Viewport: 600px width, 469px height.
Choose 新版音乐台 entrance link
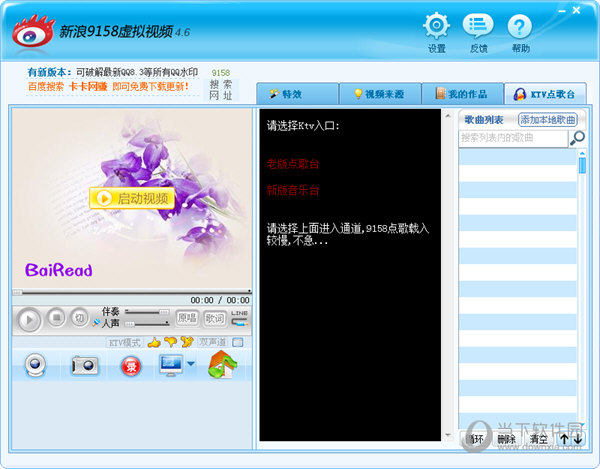293,190
